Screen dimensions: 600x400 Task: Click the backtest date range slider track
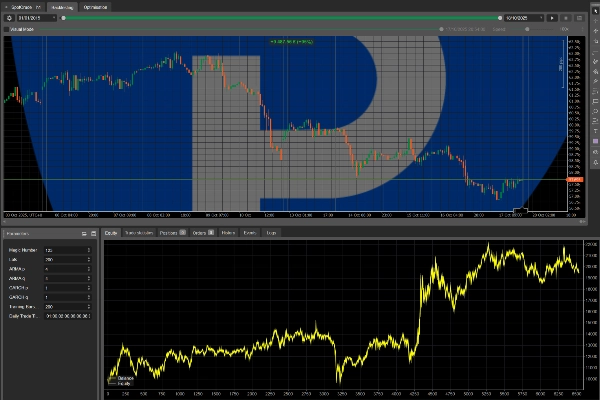click(280, 18)
